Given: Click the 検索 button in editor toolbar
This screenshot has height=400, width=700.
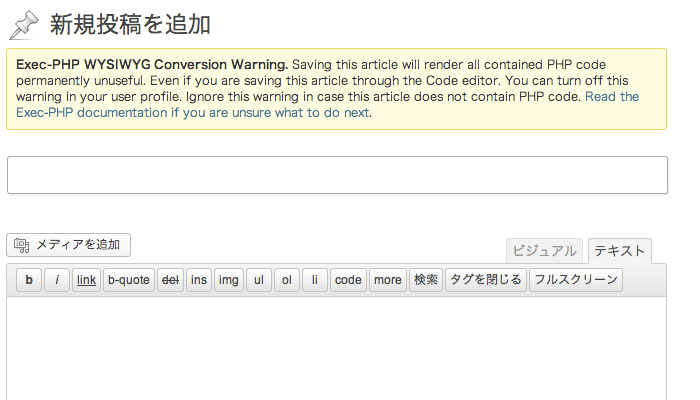Looking at the screenshot, I should point(425,280).
